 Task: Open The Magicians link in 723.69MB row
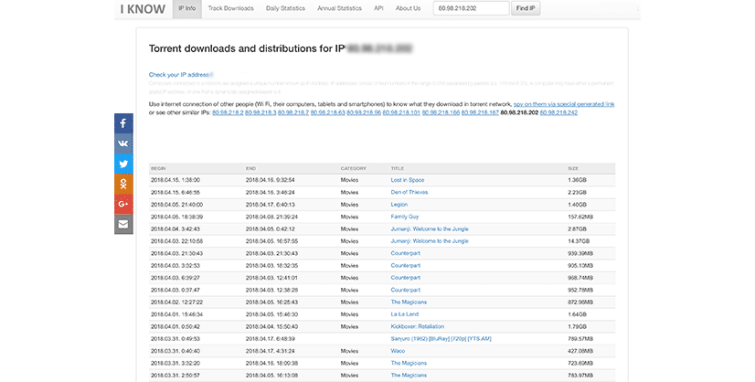(x=409, y=363)
